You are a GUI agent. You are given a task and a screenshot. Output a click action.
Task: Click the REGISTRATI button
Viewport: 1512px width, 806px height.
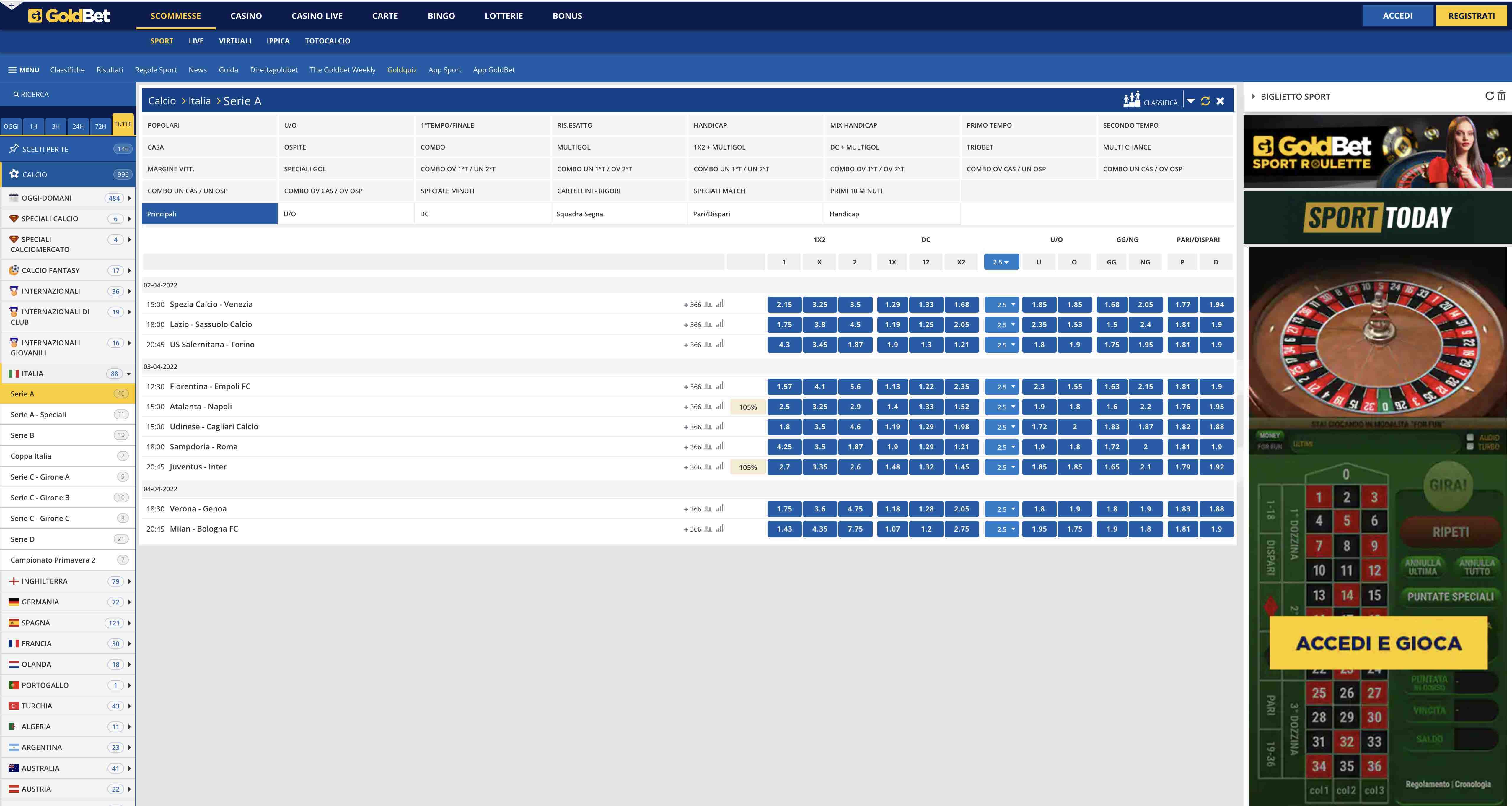pos(1471,16)
